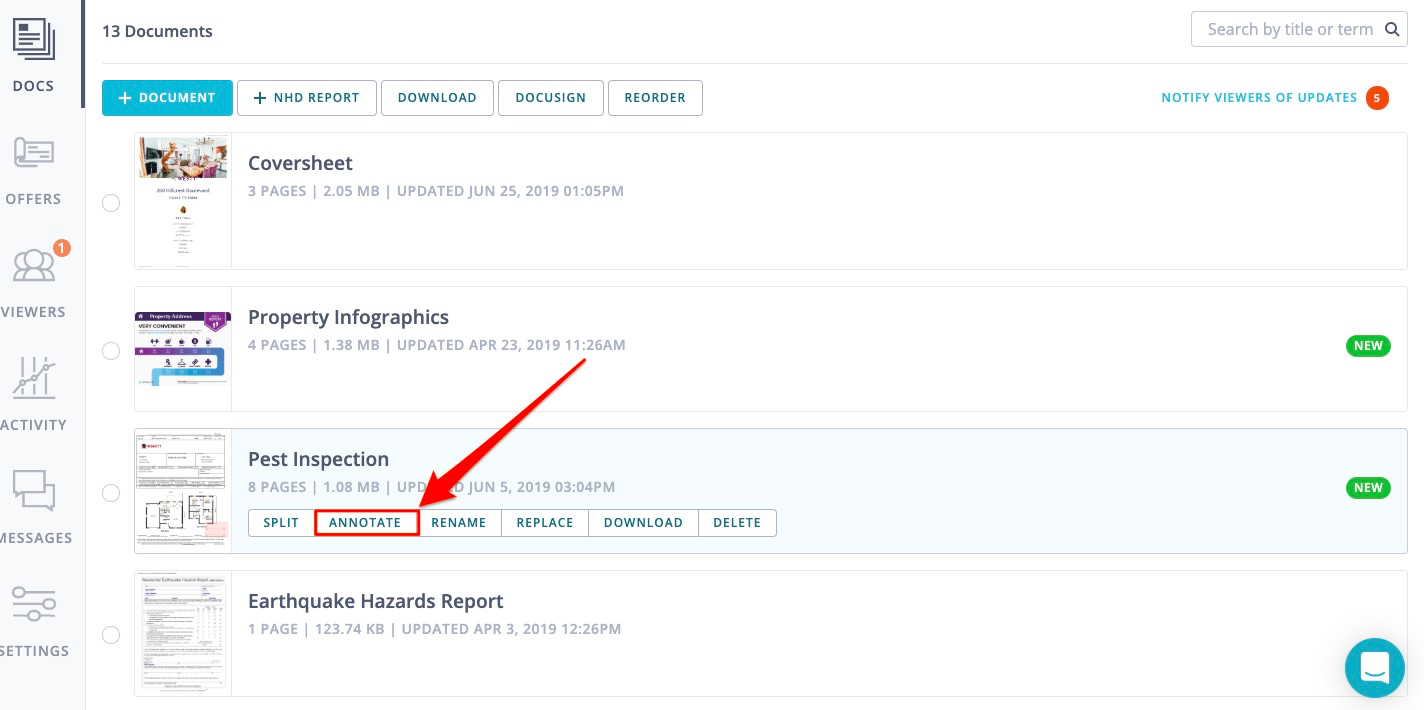Screen dimensions: 1424x710
Task: Go to the Viewers sidebar icon
Action: pos(34,267)
